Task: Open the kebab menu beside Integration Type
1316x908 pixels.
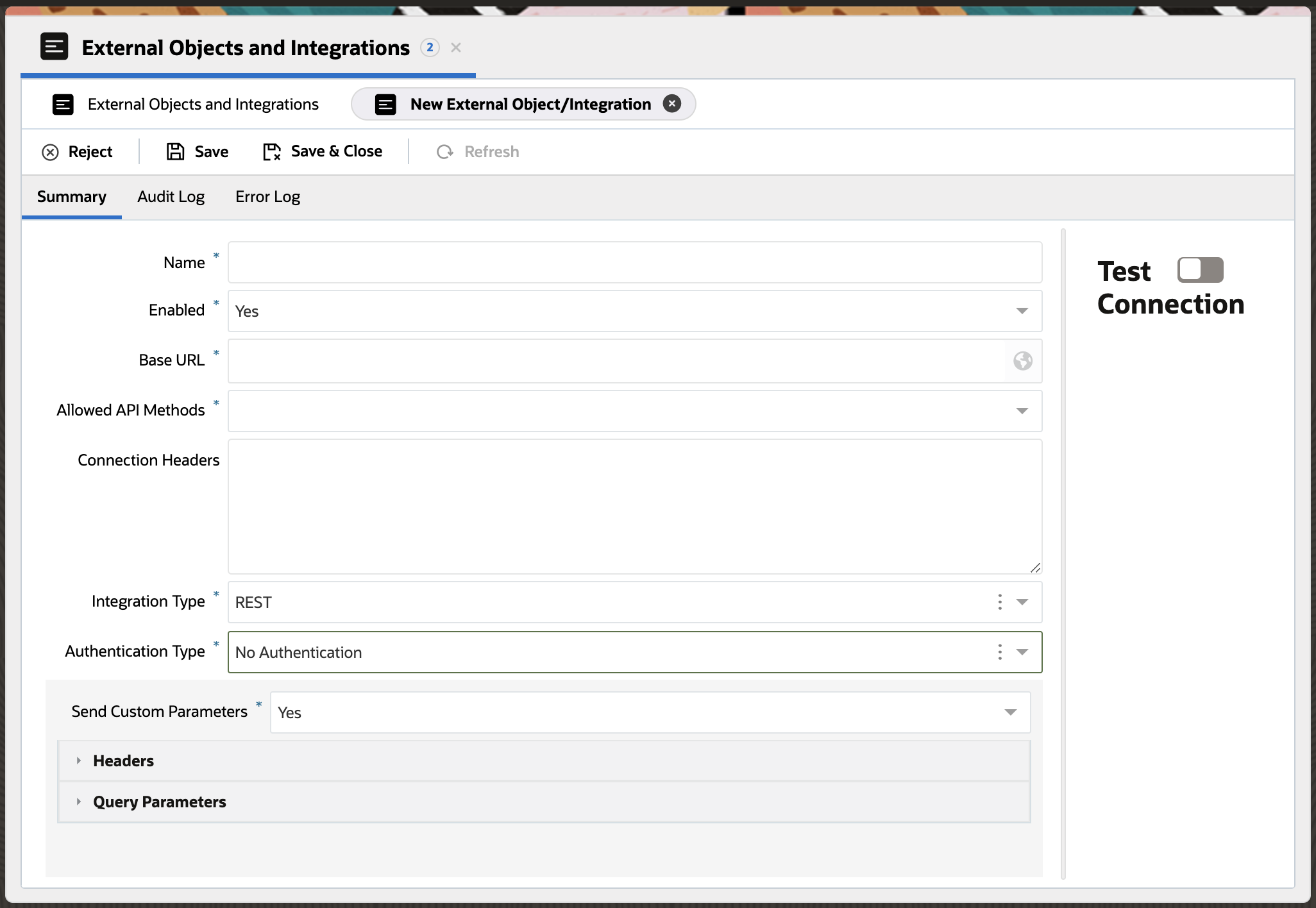Action: click(999, 601)
